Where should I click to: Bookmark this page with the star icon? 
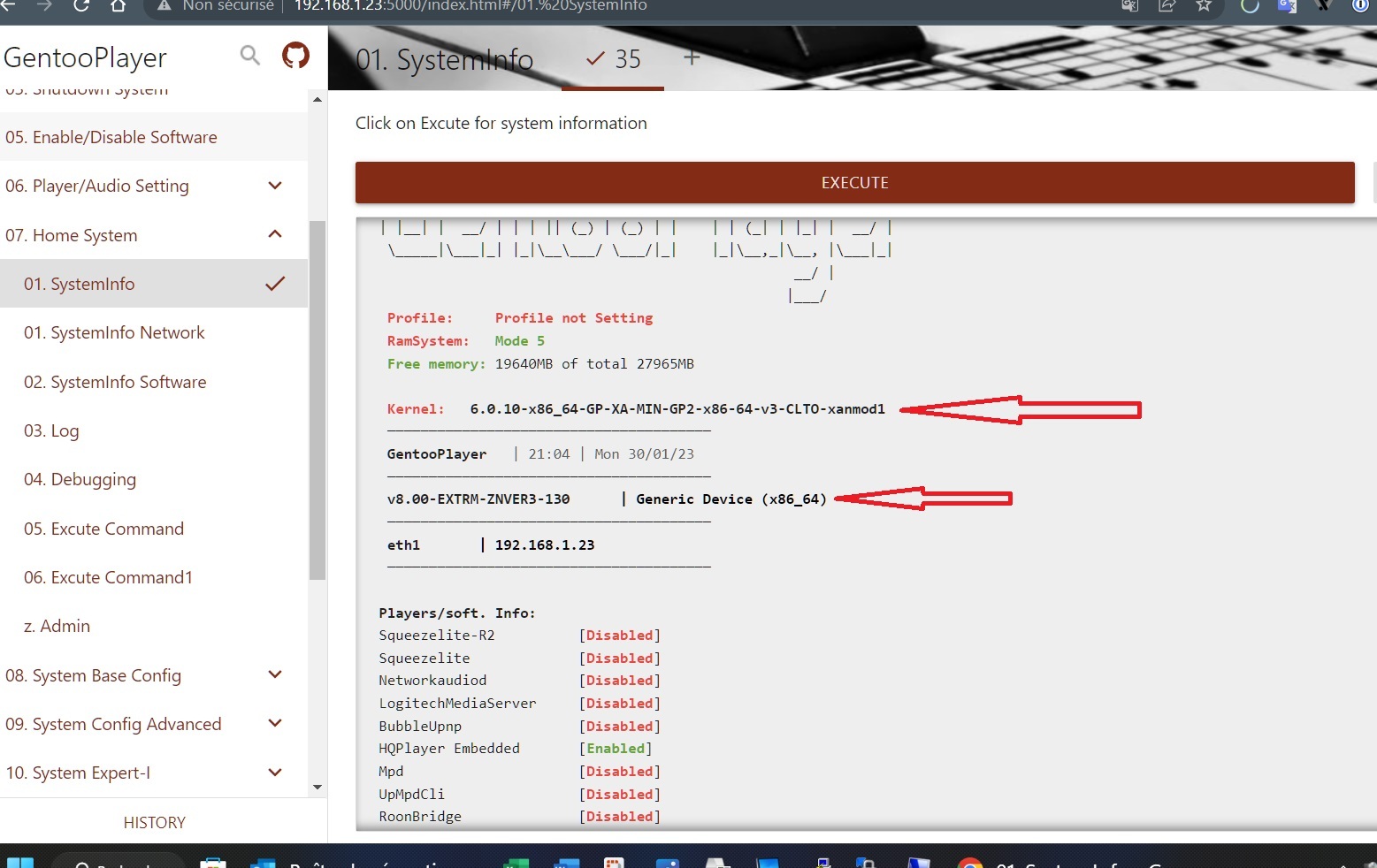[x=1204, y=5]
